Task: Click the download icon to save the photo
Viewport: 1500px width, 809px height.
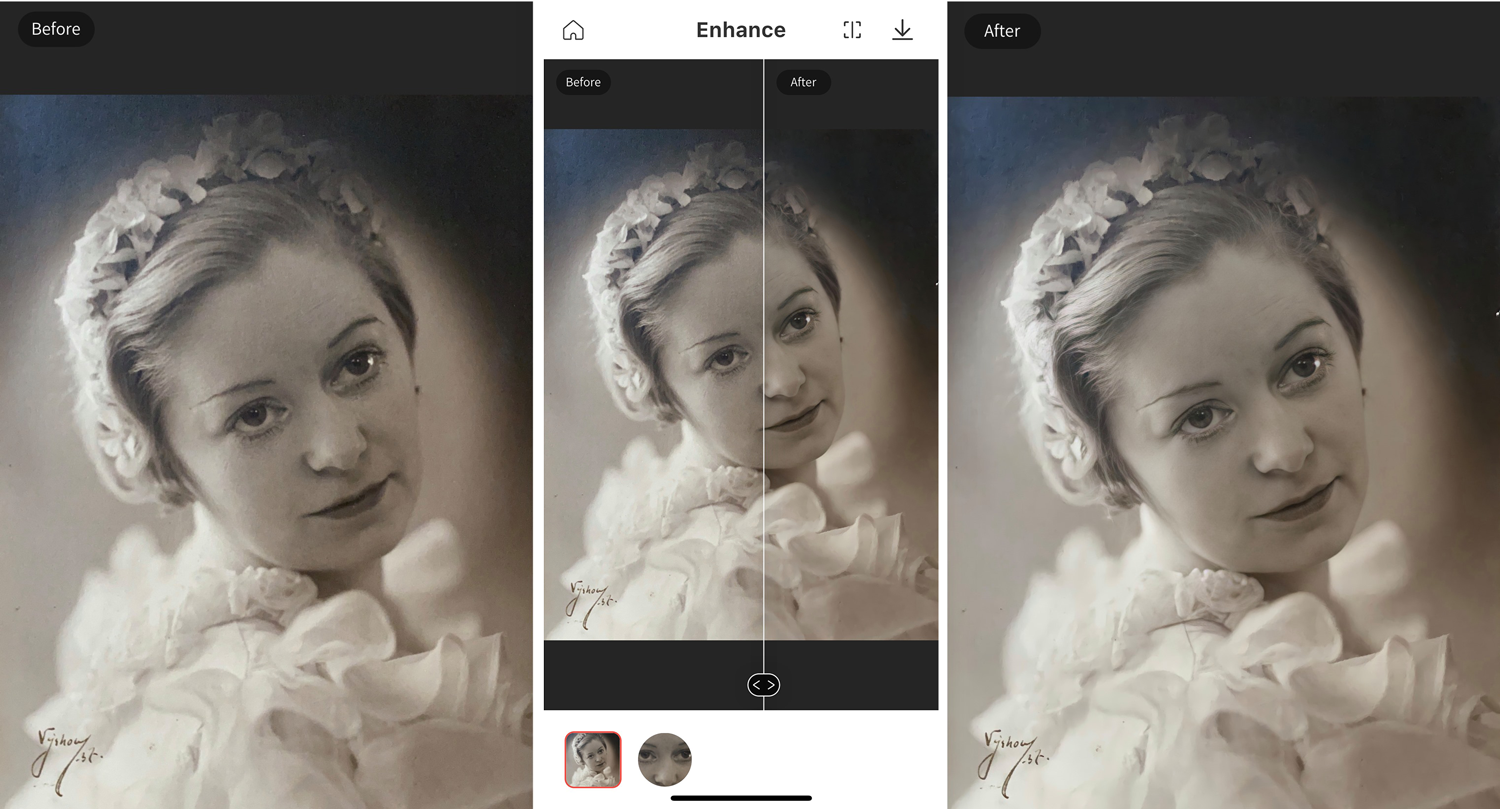Action: (903, 30)
